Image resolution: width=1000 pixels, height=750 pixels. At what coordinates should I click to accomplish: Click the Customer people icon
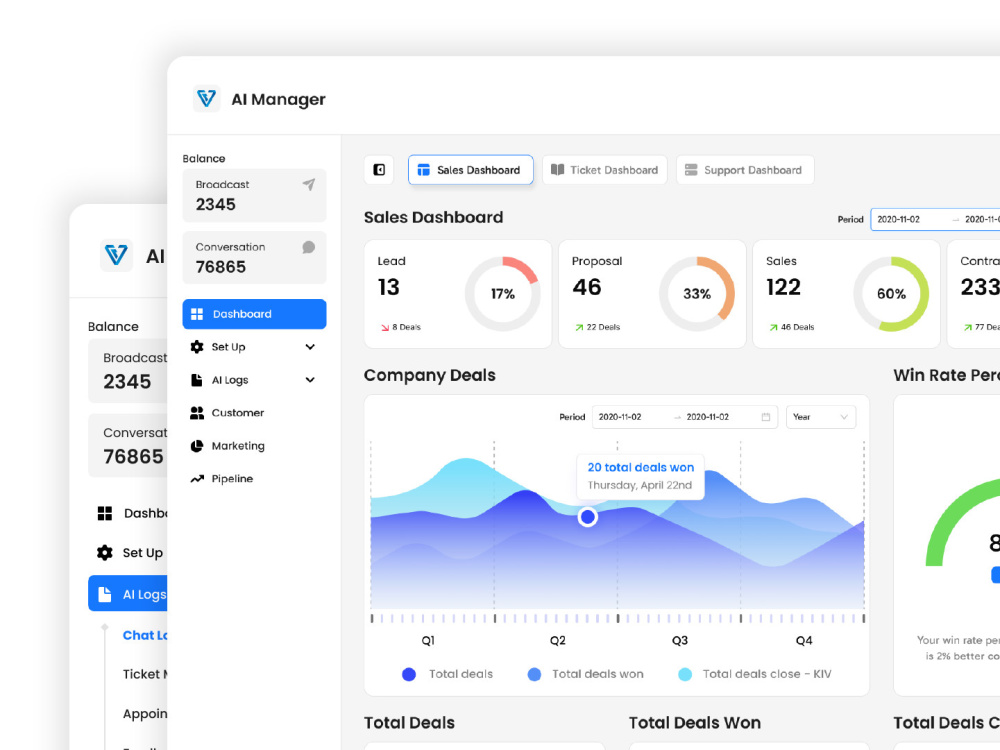point(197,413)
